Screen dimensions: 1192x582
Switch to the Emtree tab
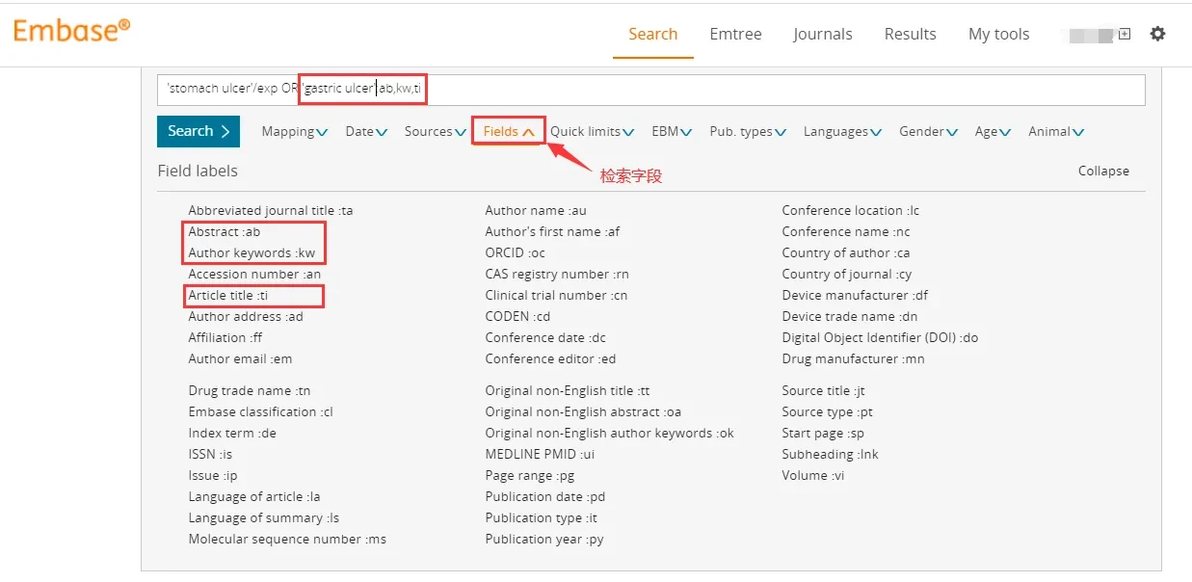735,34
